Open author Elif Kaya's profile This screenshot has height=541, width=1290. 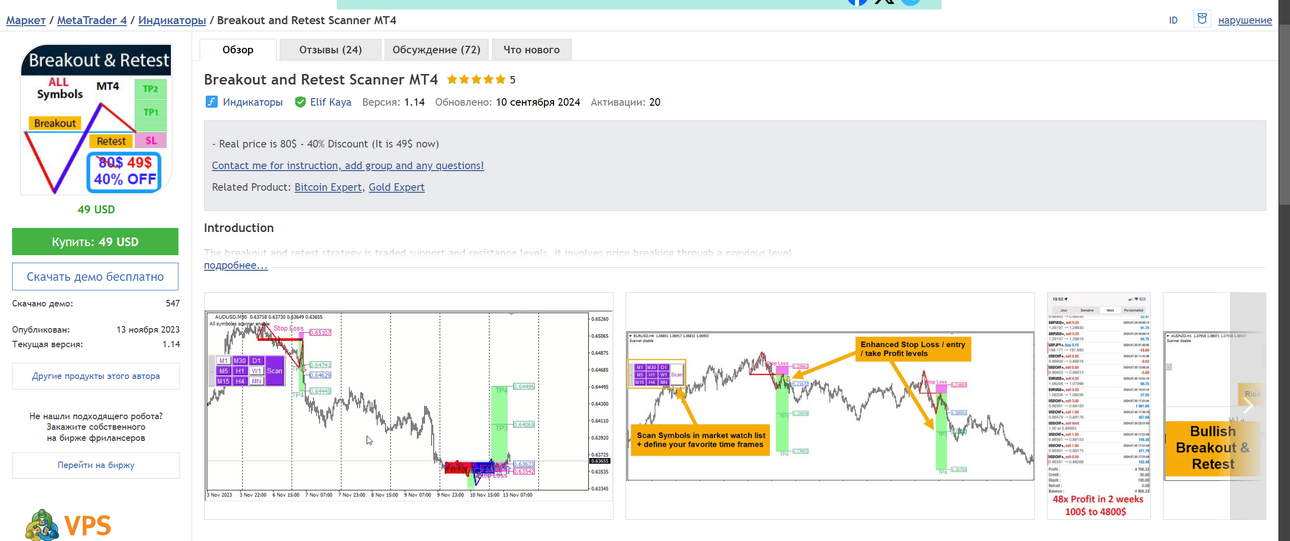coord(331,102)
